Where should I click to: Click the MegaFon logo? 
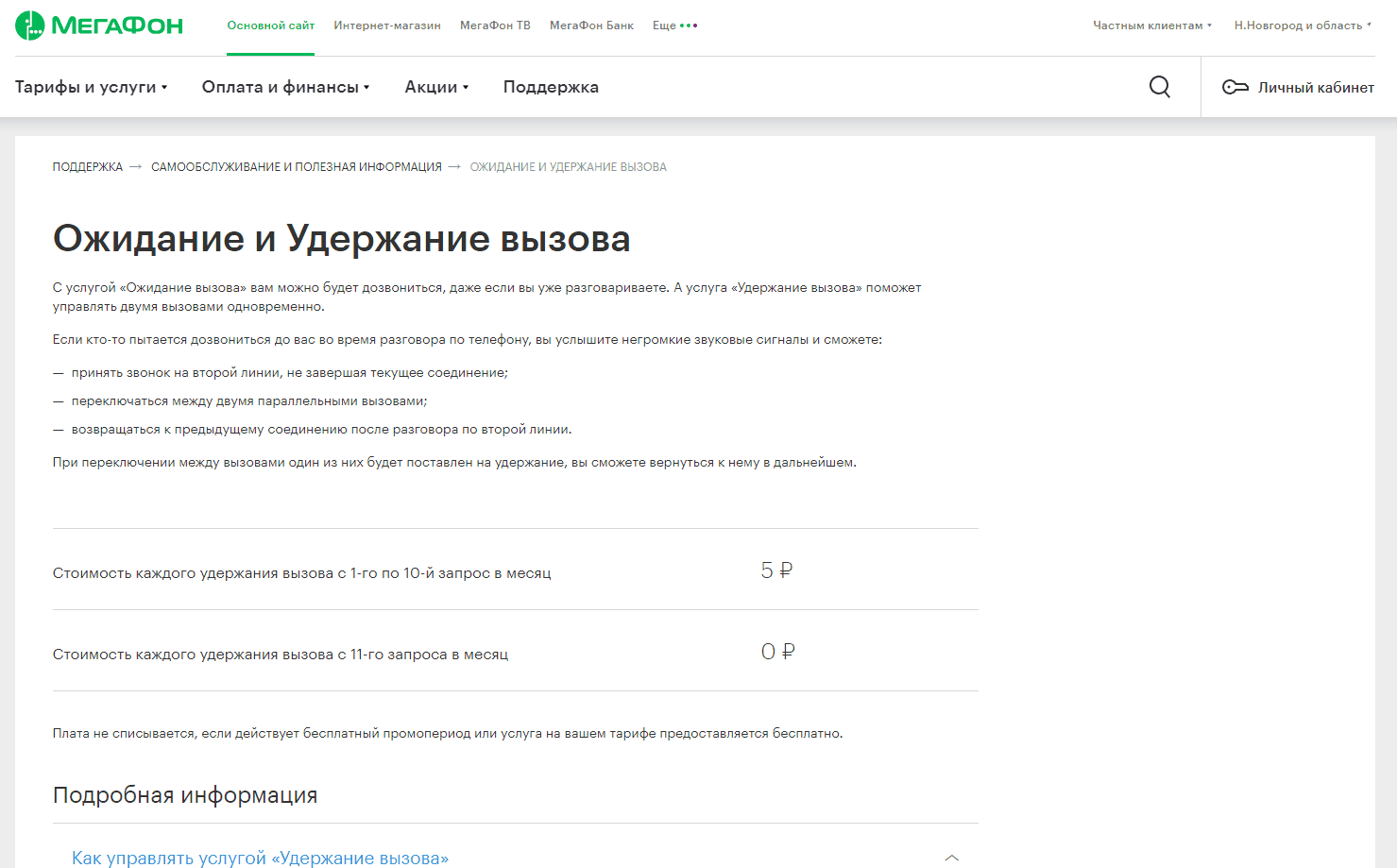[x=99, y=26]
